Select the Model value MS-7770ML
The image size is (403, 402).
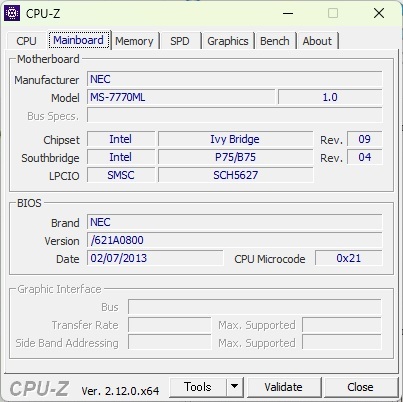coord(181,97)
